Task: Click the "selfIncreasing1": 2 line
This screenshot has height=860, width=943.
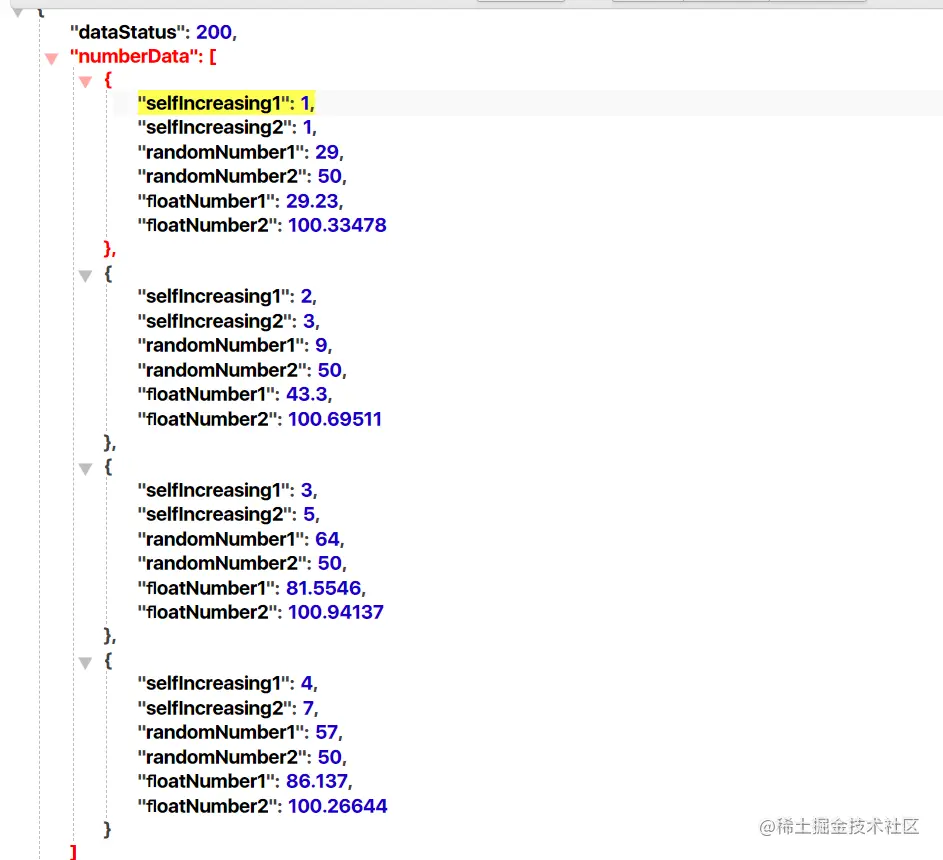Action: point(227,296)
